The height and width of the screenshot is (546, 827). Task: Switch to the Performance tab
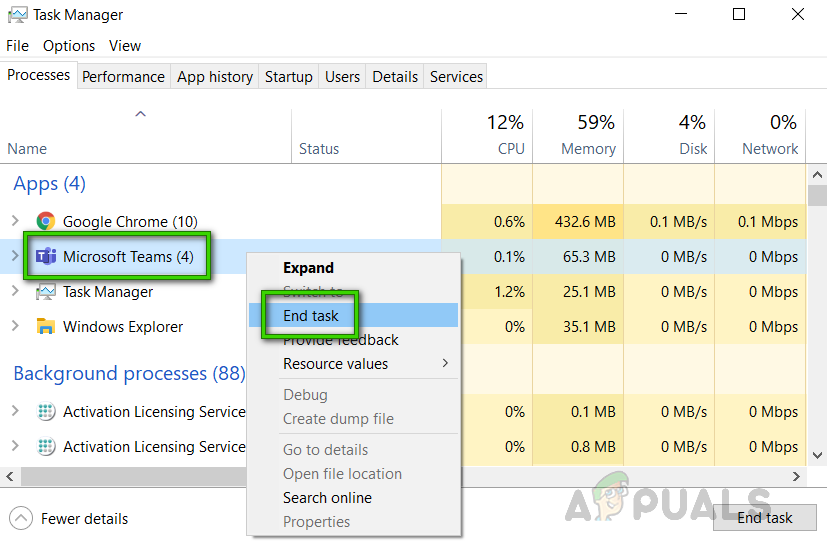[x=123, y=77]
